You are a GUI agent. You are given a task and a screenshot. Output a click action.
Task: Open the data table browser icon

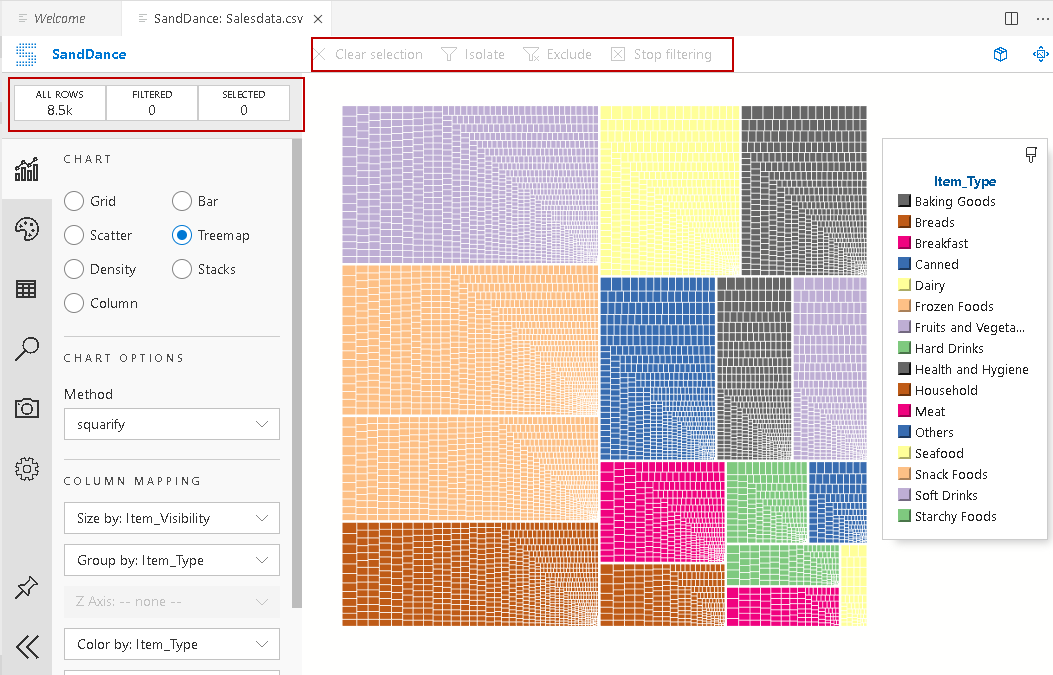point(26,289)
